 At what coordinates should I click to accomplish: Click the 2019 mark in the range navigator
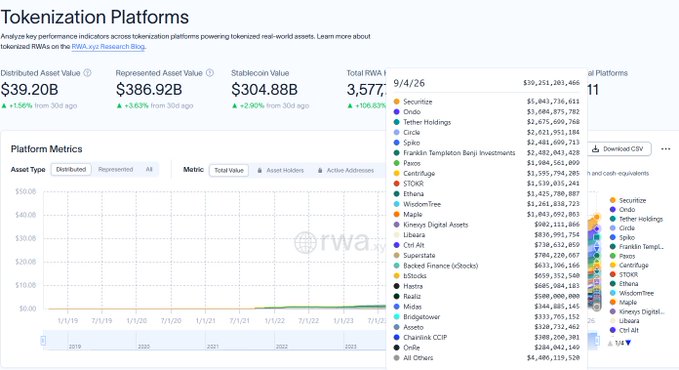[74, 347]
